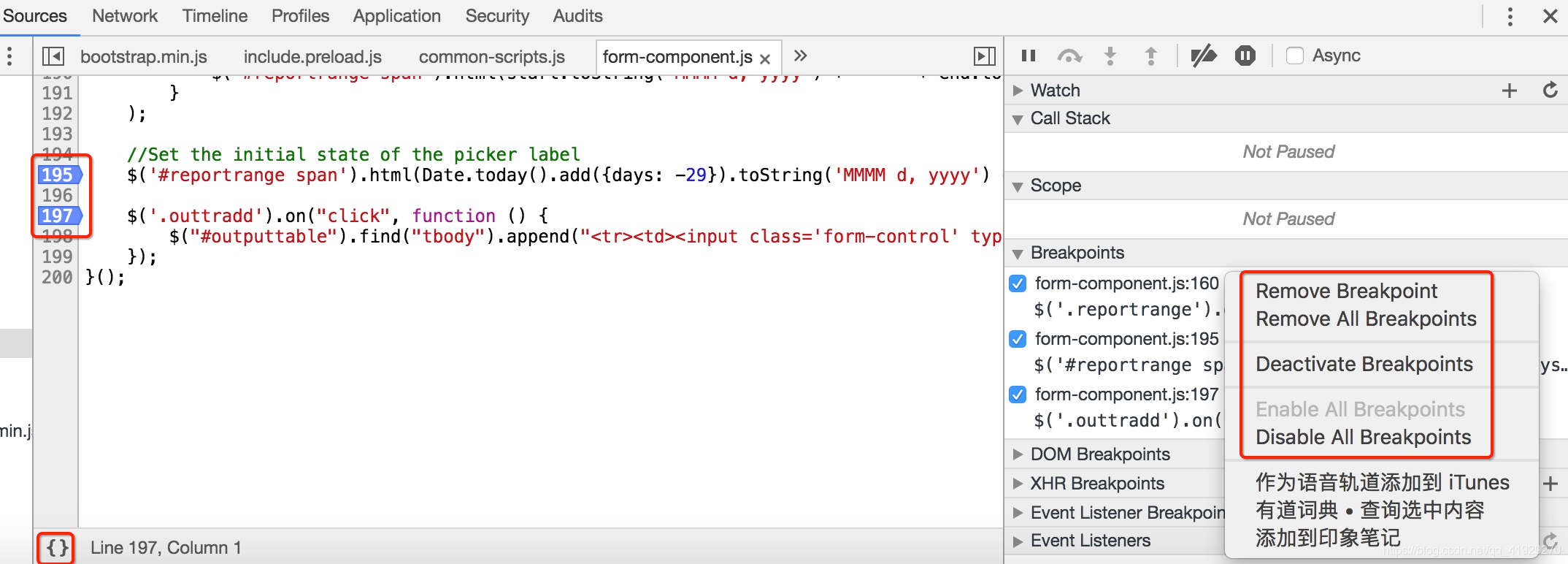Click the step into function arrow

pyautogui.click(x=1110, y=56)
